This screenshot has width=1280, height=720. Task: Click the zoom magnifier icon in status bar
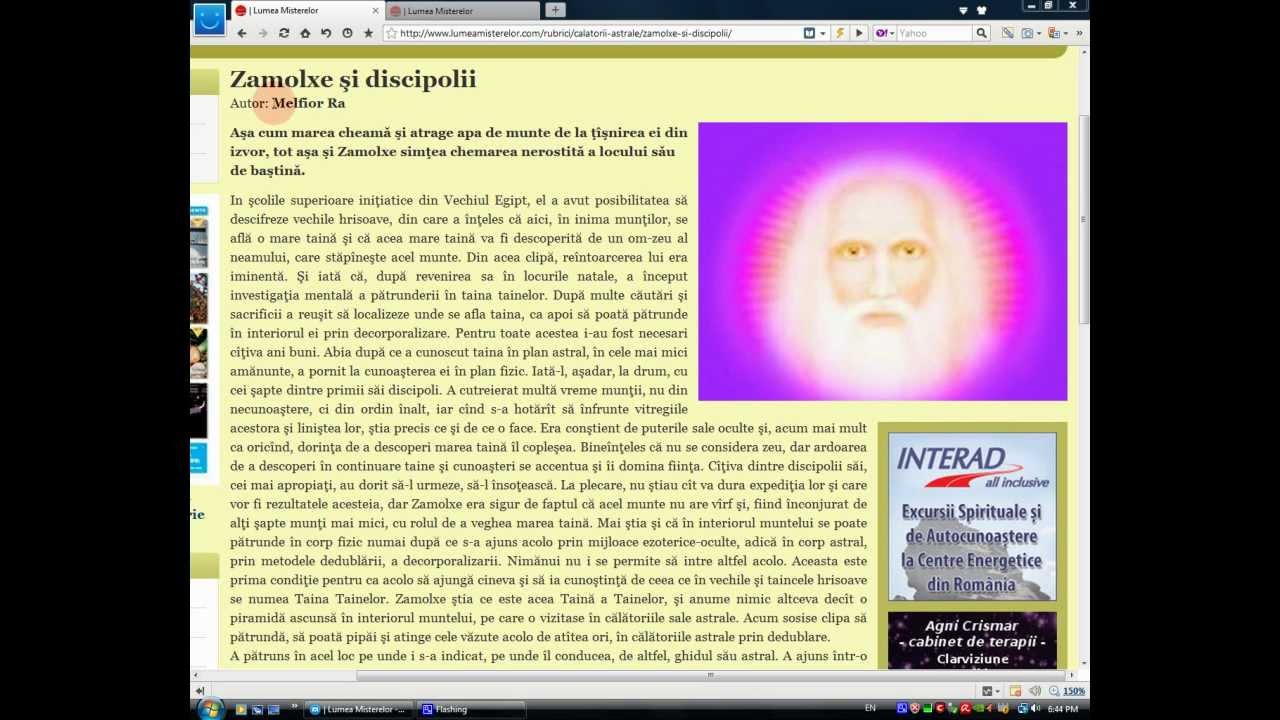coord(1053,691)
